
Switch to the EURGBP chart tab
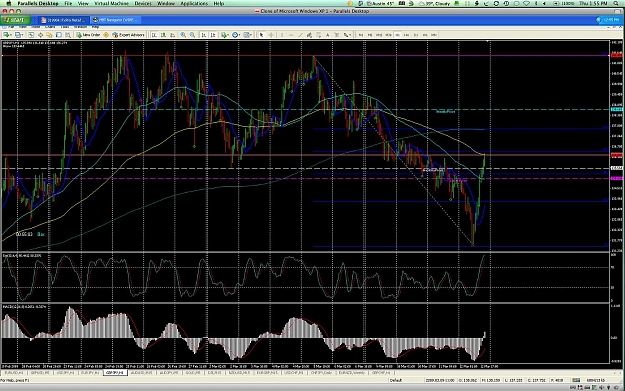point(267,373)
